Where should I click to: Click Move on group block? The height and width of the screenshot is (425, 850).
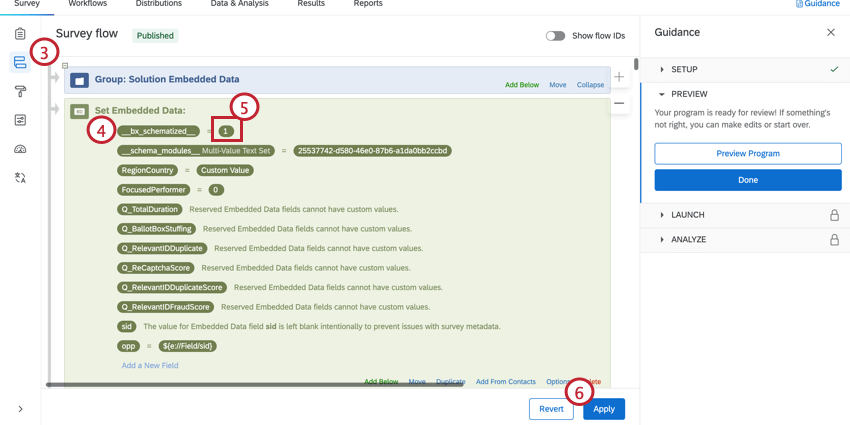pos(558,85)
